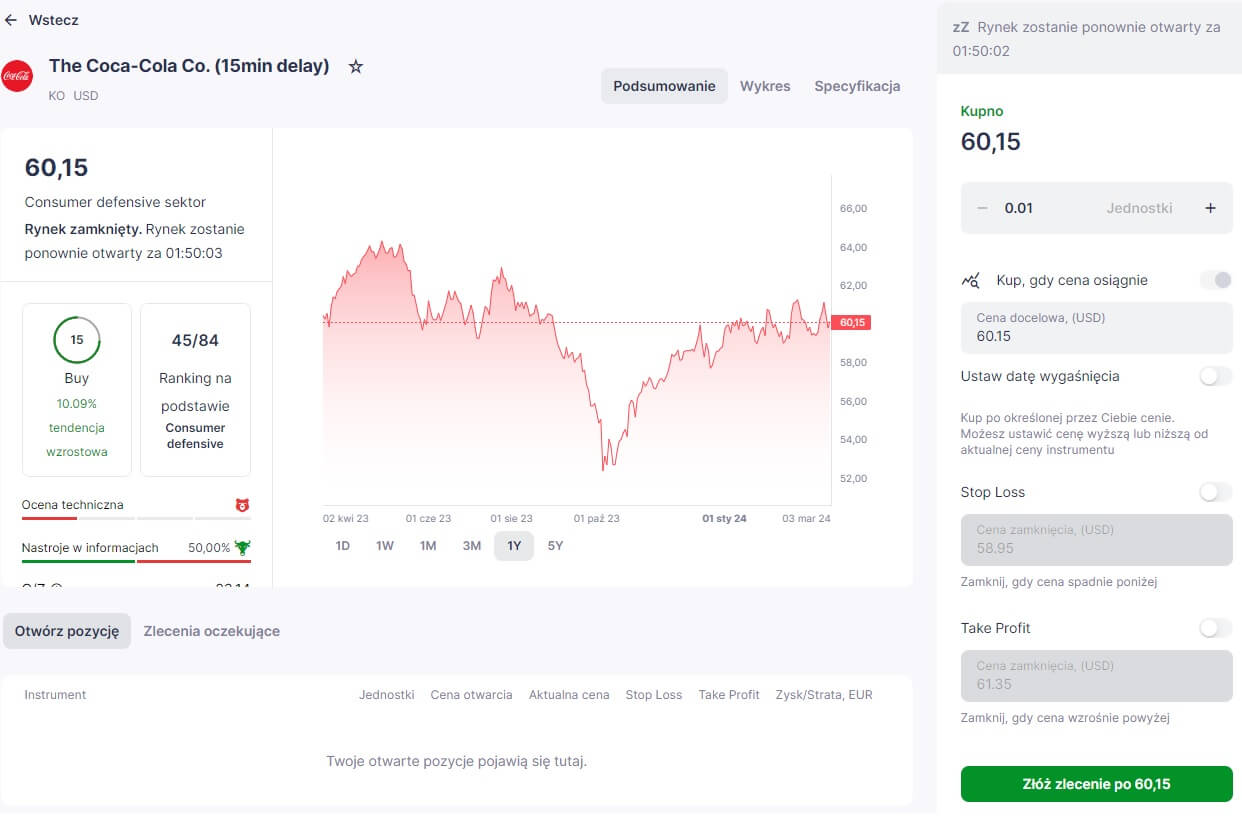The height and width of the screenshot is (817, 1242).
Task: Turn on the Stop Loss switch
Action: 1216,492
